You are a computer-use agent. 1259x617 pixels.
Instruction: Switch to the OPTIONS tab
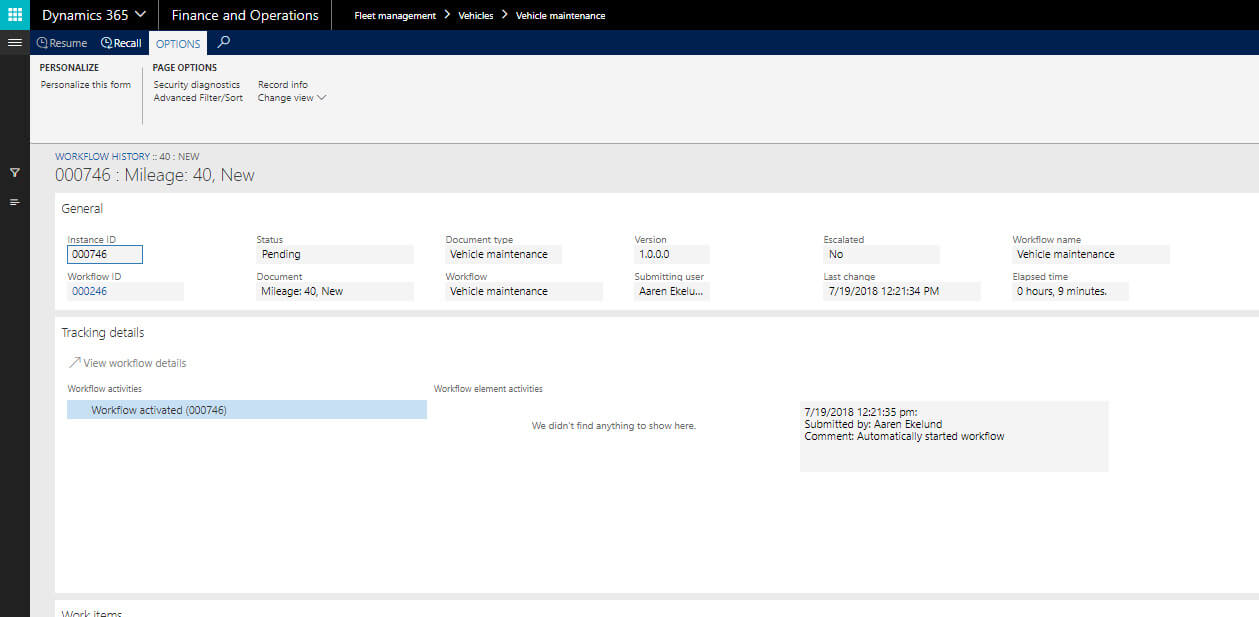[x=178, y=44]
